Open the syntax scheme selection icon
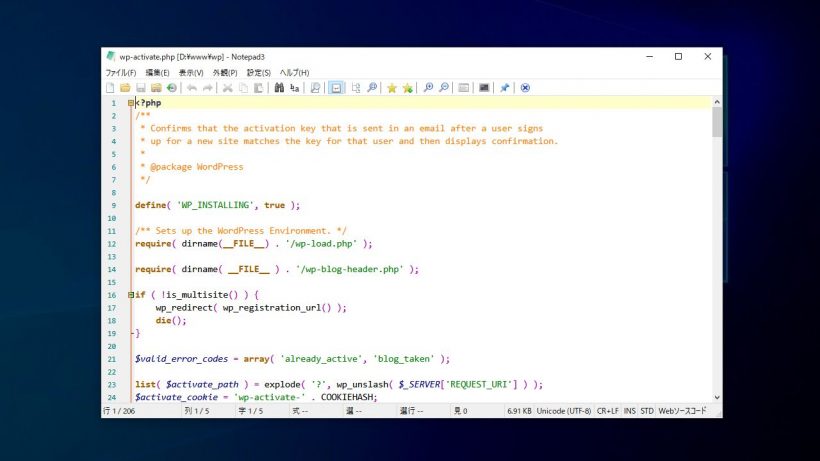This screenshot has height=461, width=820. point(463,88)
